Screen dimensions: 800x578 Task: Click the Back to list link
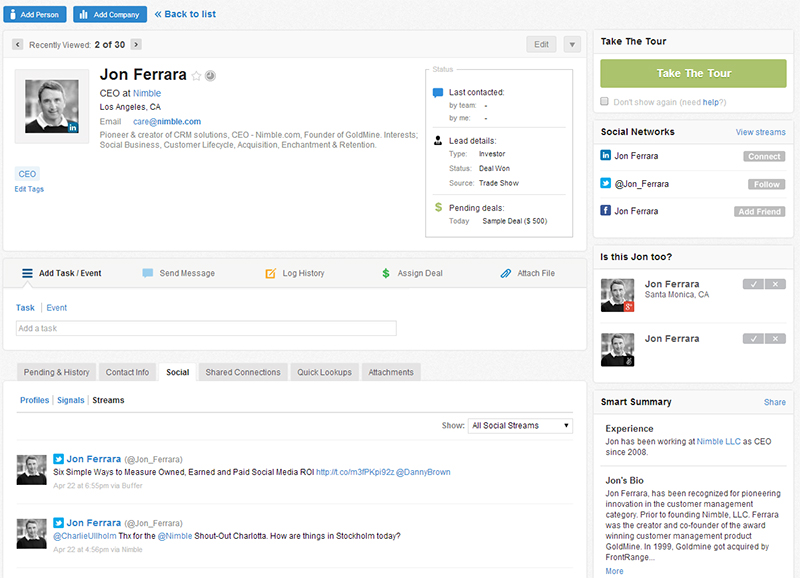[x=185, y=14]
